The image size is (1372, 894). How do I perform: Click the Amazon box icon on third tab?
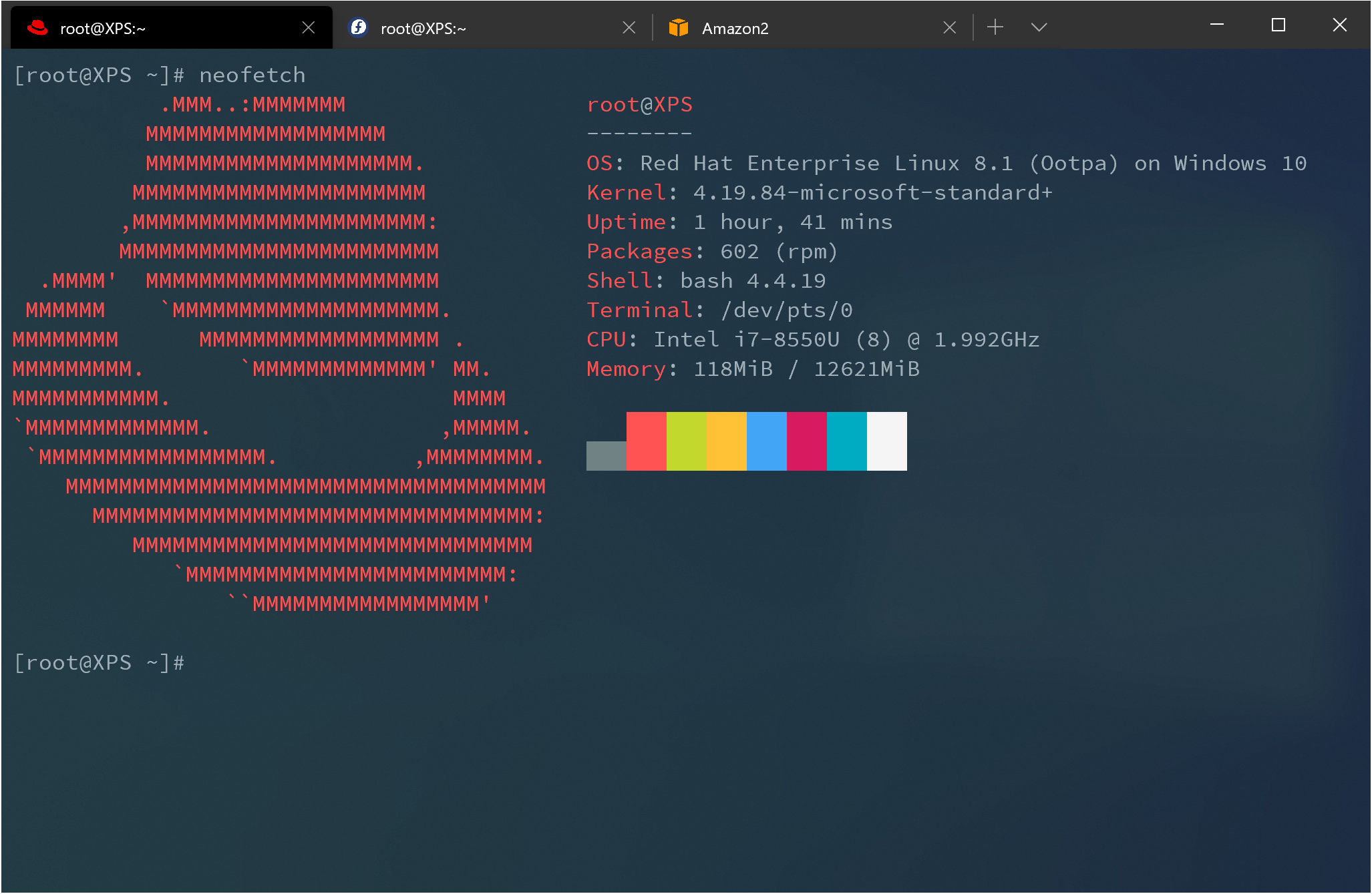678,27
